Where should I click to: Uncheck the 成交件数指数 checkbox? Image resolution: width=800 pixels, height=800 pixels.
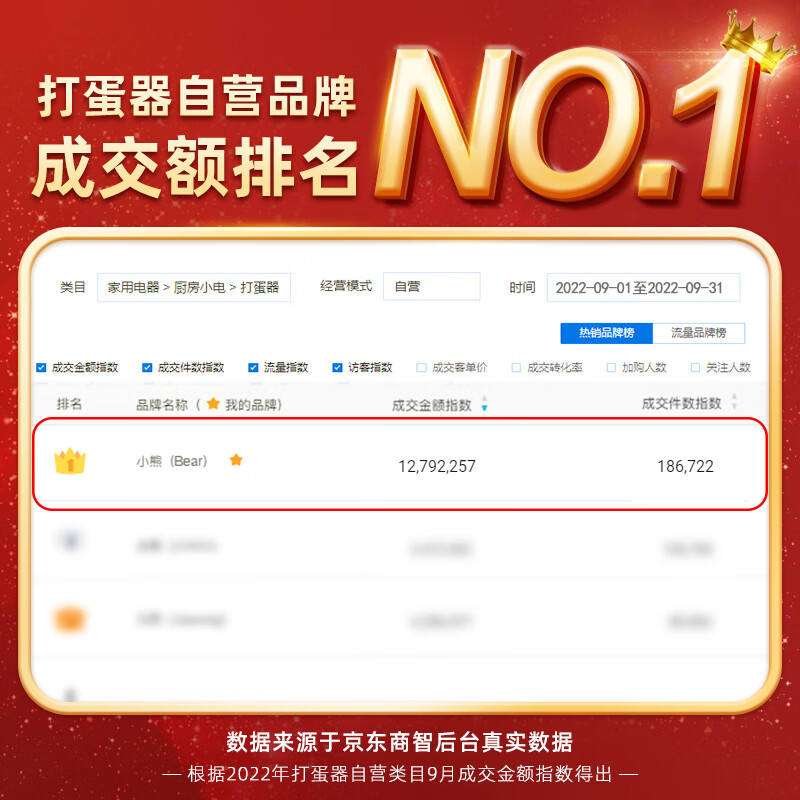147,367
